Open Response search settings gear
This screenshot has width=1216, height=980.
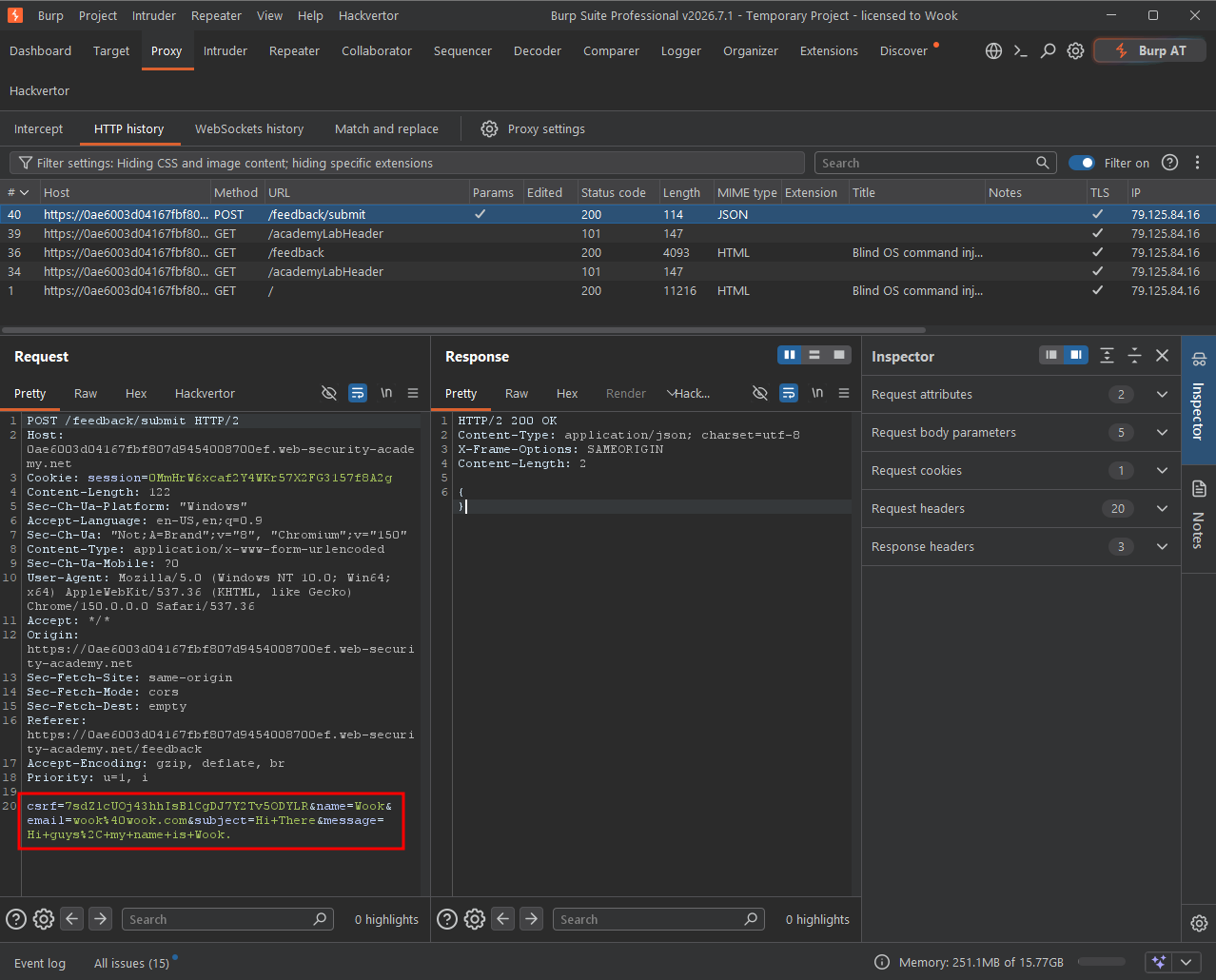tap(474, 919)
